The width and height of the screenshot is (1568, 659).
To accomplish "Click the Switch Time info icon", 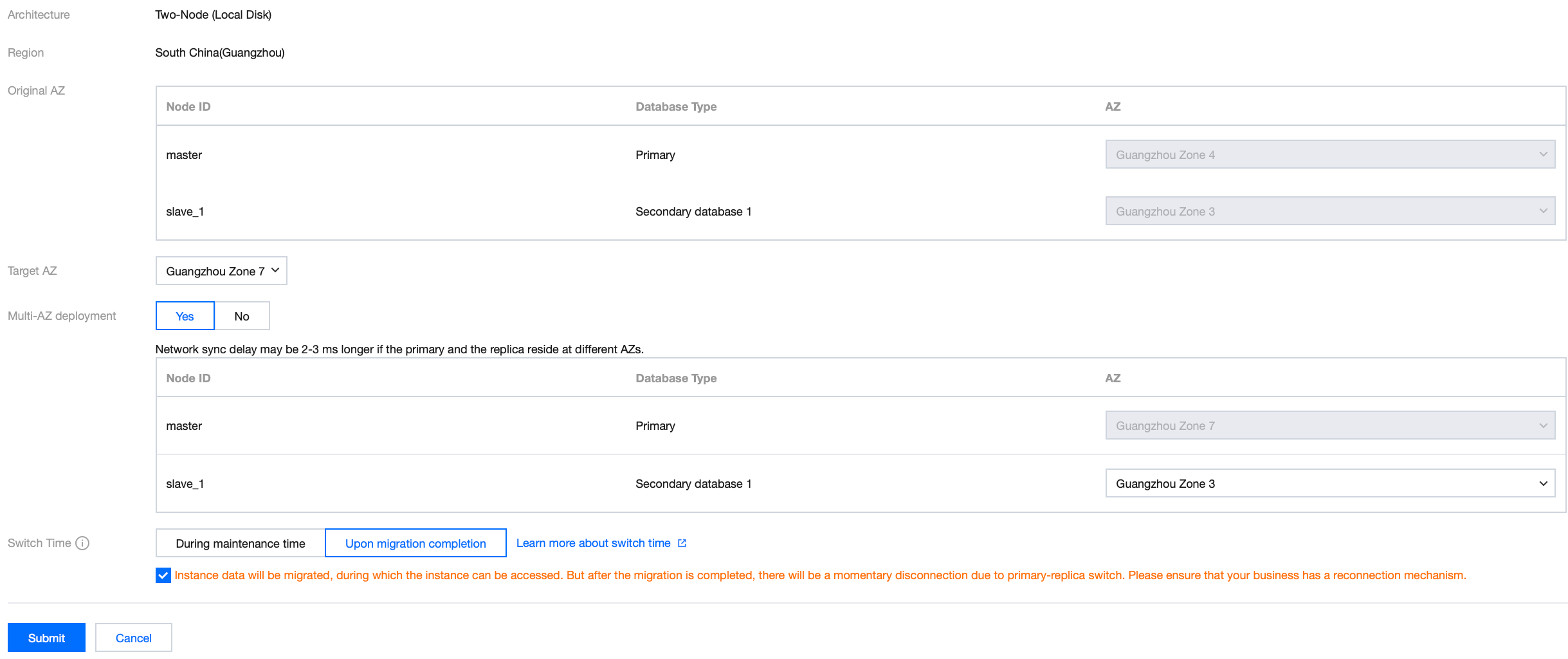I will click(82, 543).
